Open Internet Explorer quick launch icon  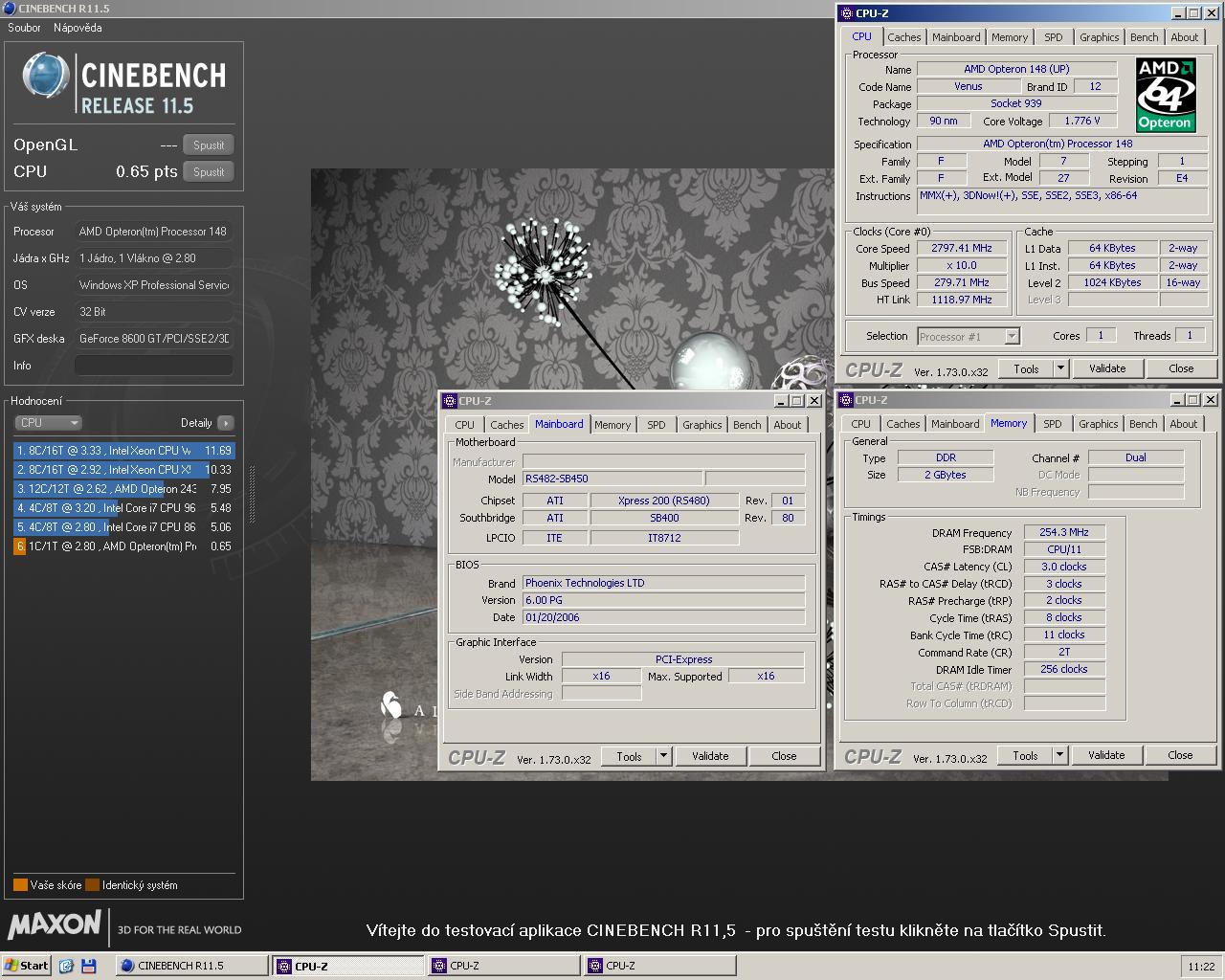click(x=66, y=966)
